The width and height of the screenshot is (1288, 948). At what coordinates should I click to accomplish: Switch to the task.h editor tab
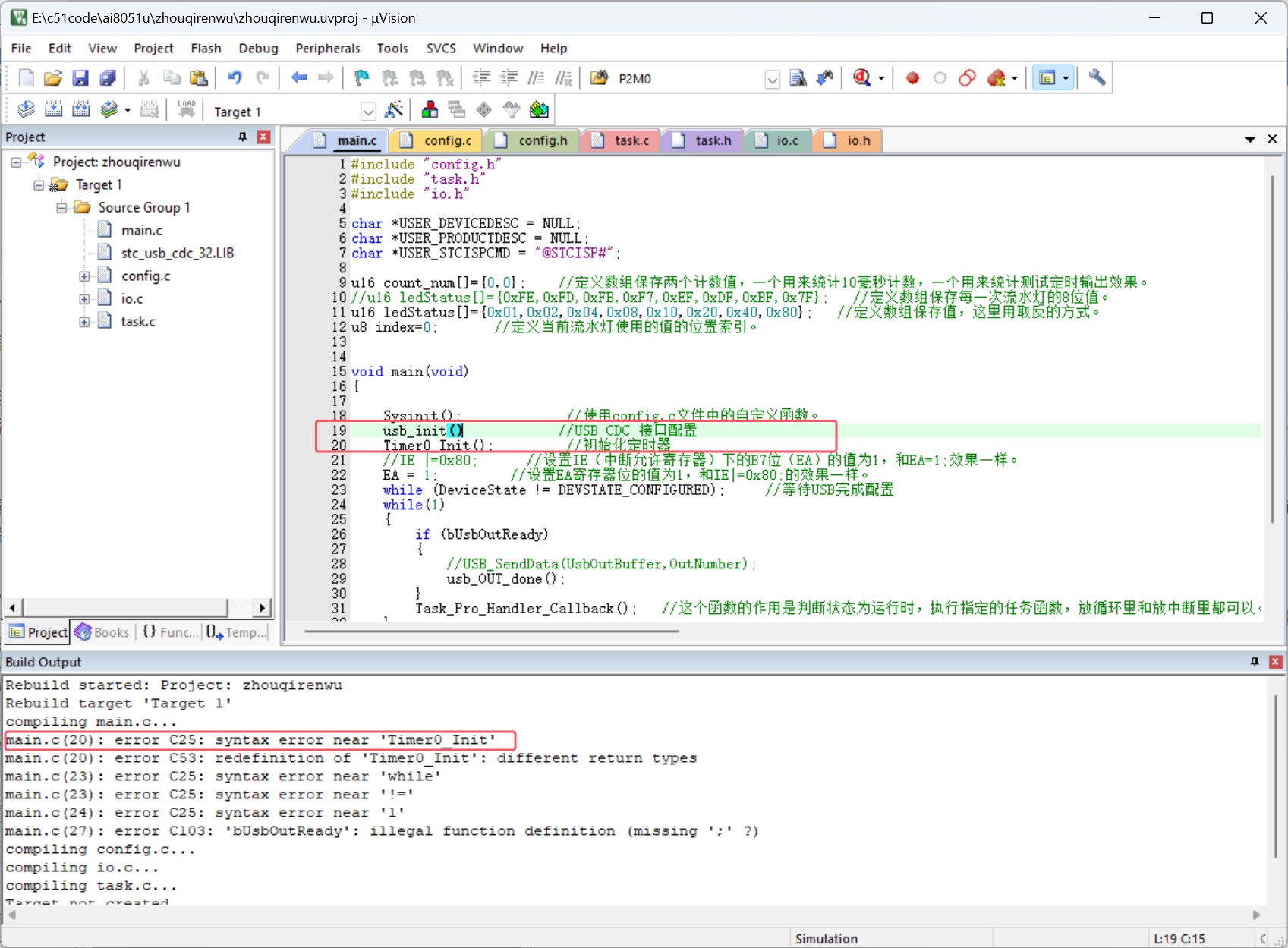point(704,140)
